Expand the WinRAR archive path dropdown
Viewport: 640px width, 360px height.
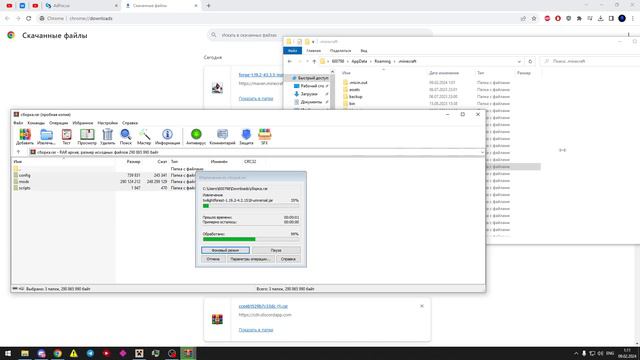482,152
